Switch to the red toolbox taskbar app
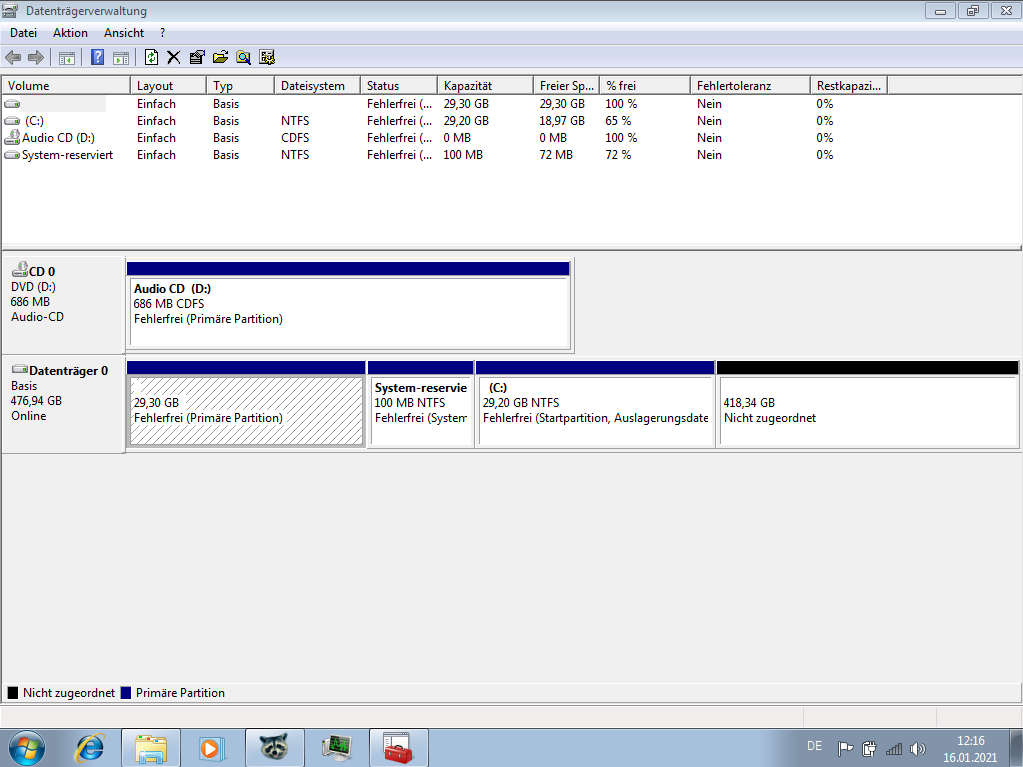Screen dimensions: 1023x767 point(399,748)
